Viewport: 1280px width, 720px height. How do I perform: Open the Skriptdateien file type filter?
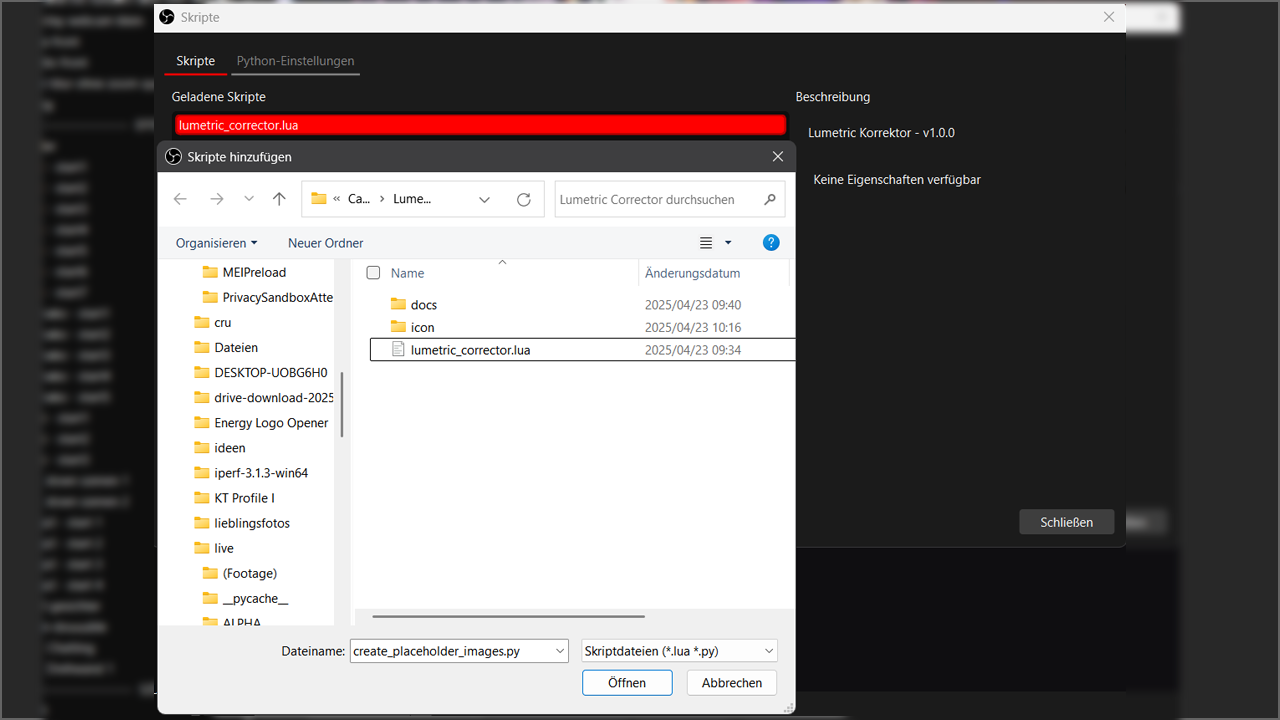point(679,650)
